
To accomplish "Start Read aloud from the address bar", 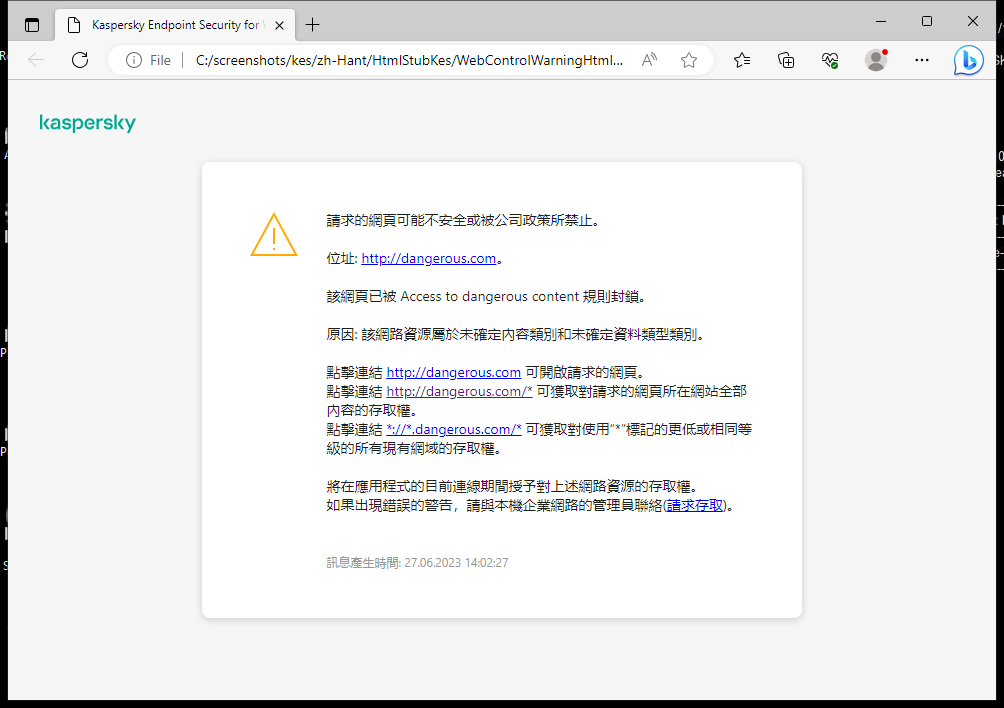I will pos(648,60).
